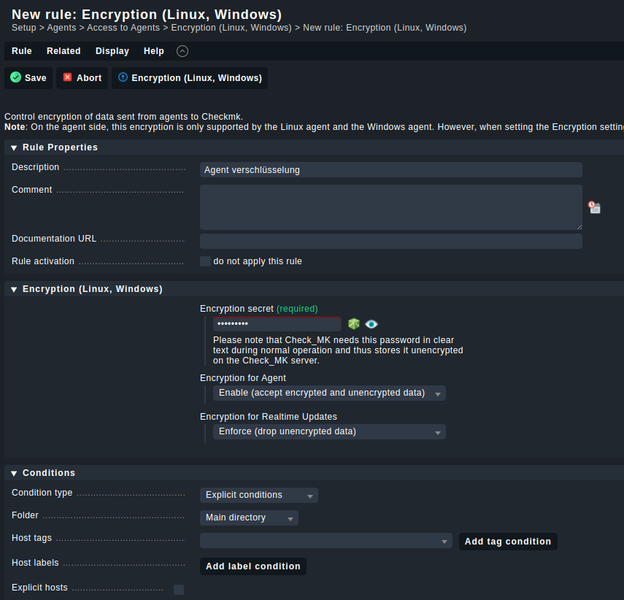The width and height of the screenshot is (624, 600).
Task: Click into the Documentation URL field
Action: (x=390, y=241)
